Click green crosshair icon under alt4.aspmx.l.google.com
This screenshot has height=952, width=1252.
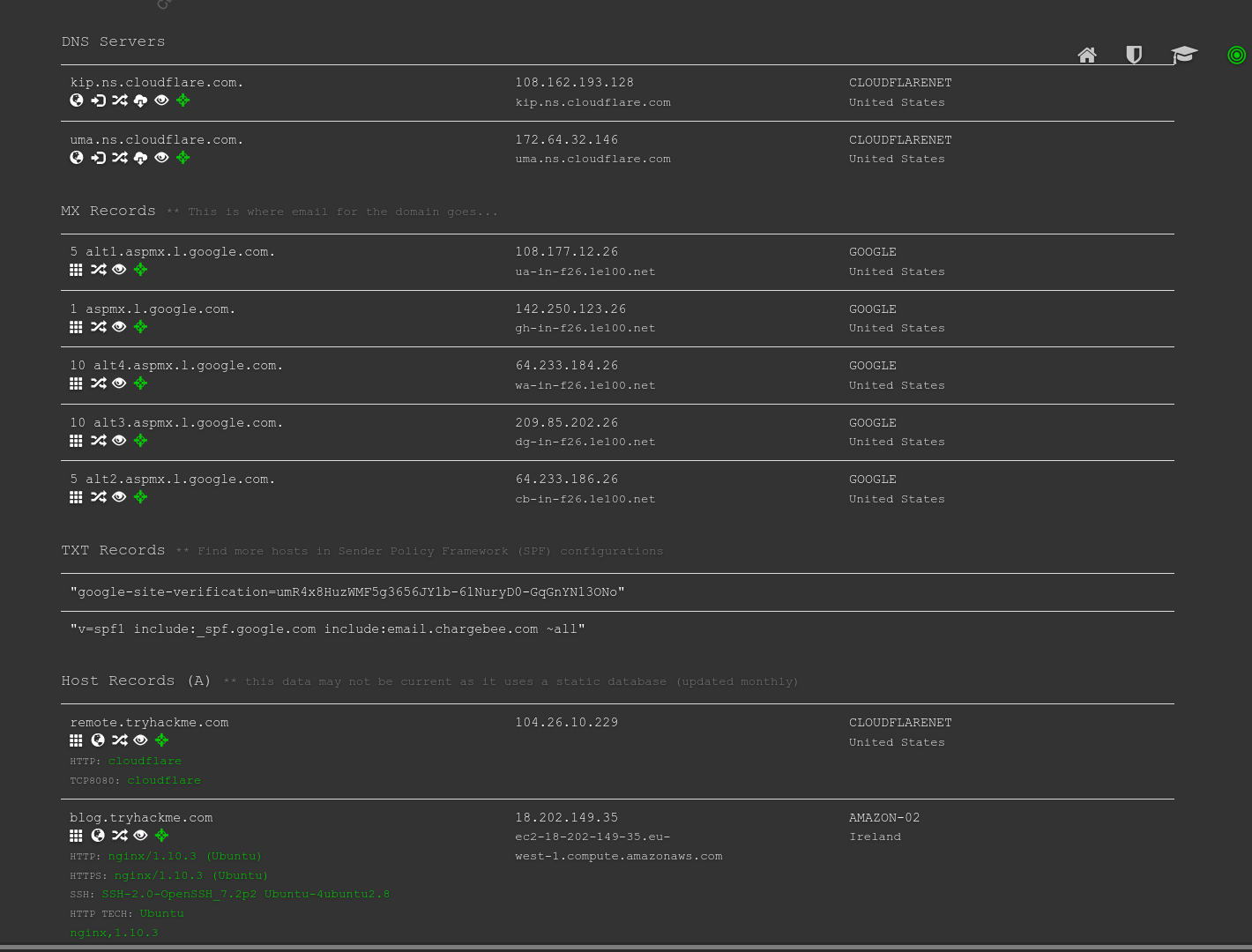[x=140, y=383]
